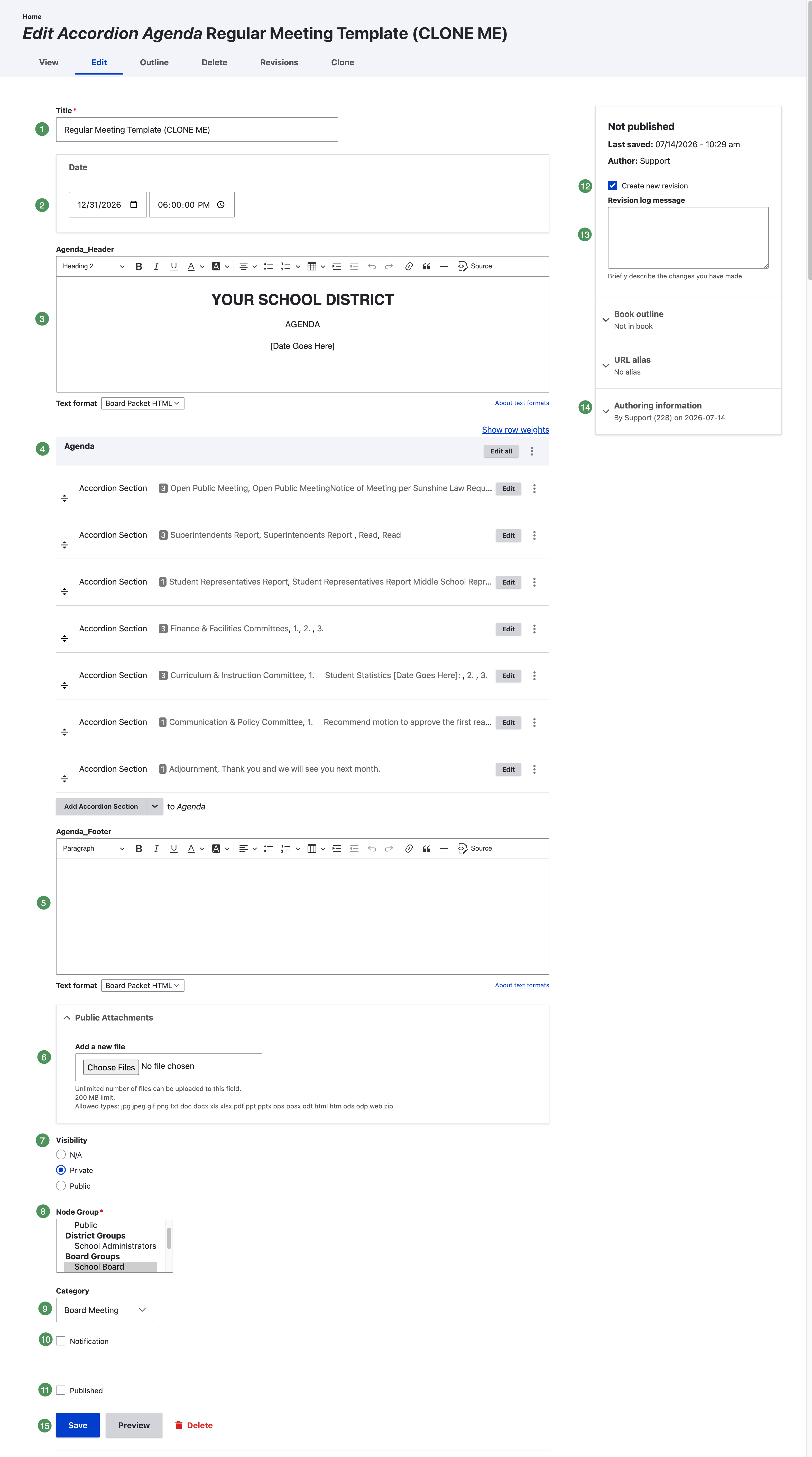This screenshot has width=812, height=1457.
Task: Open three-dot menu for Adjournment section
Action: click(534, 769)
